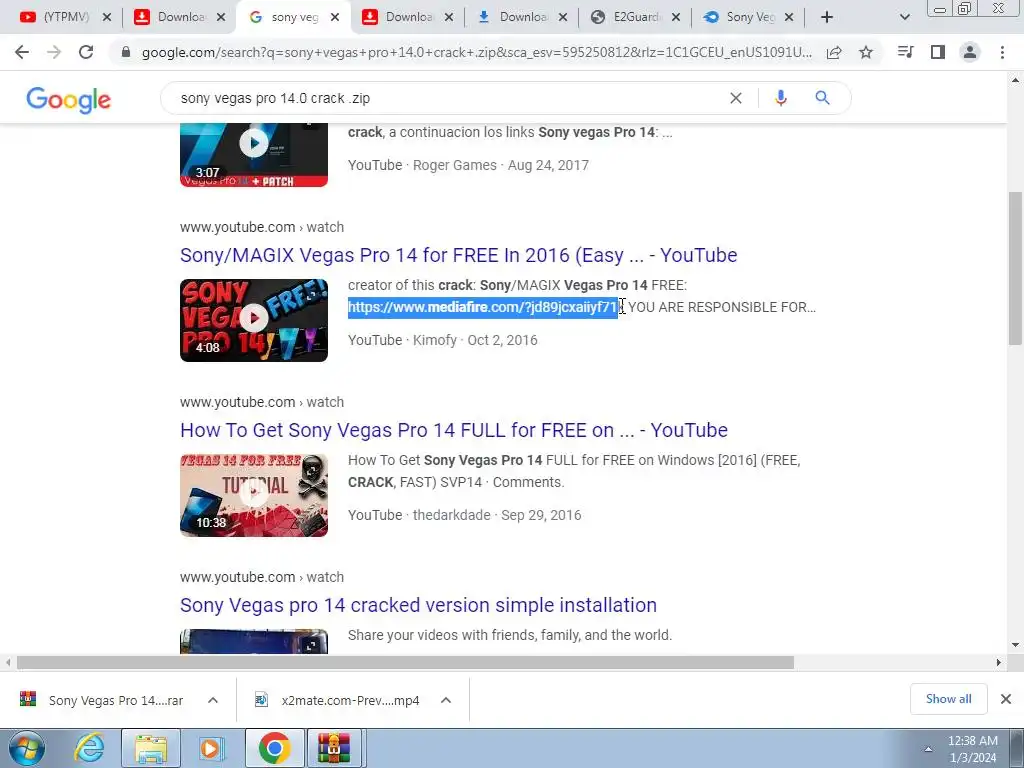Play the 10:38 thedarkdade video thumbnail
Viewport: 1024px width, 768px height.
[x=254, y=495]
